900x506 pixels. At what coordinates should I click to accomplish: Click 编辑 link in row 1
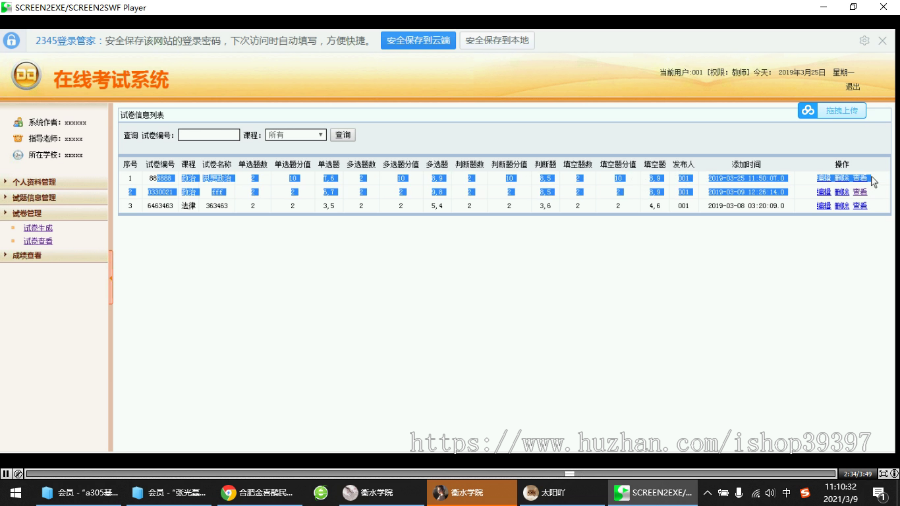tap(824, 178)
